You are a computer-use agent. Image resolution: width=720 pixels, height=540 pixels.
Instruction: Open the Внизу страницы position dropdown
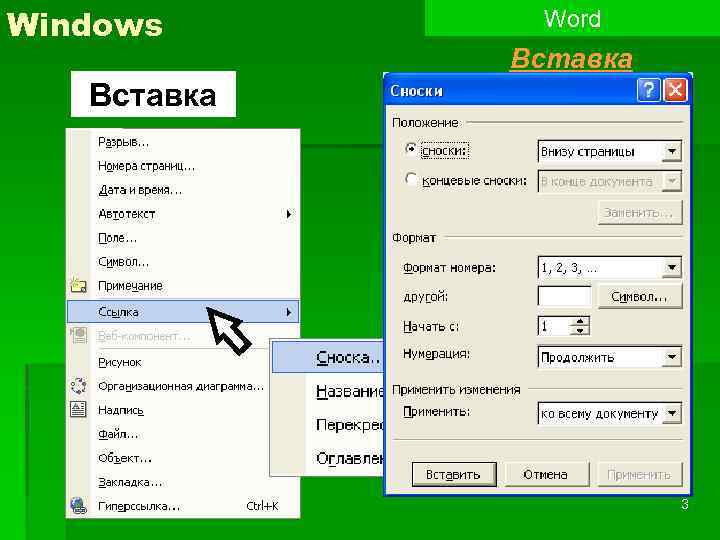tap(671, 152)
